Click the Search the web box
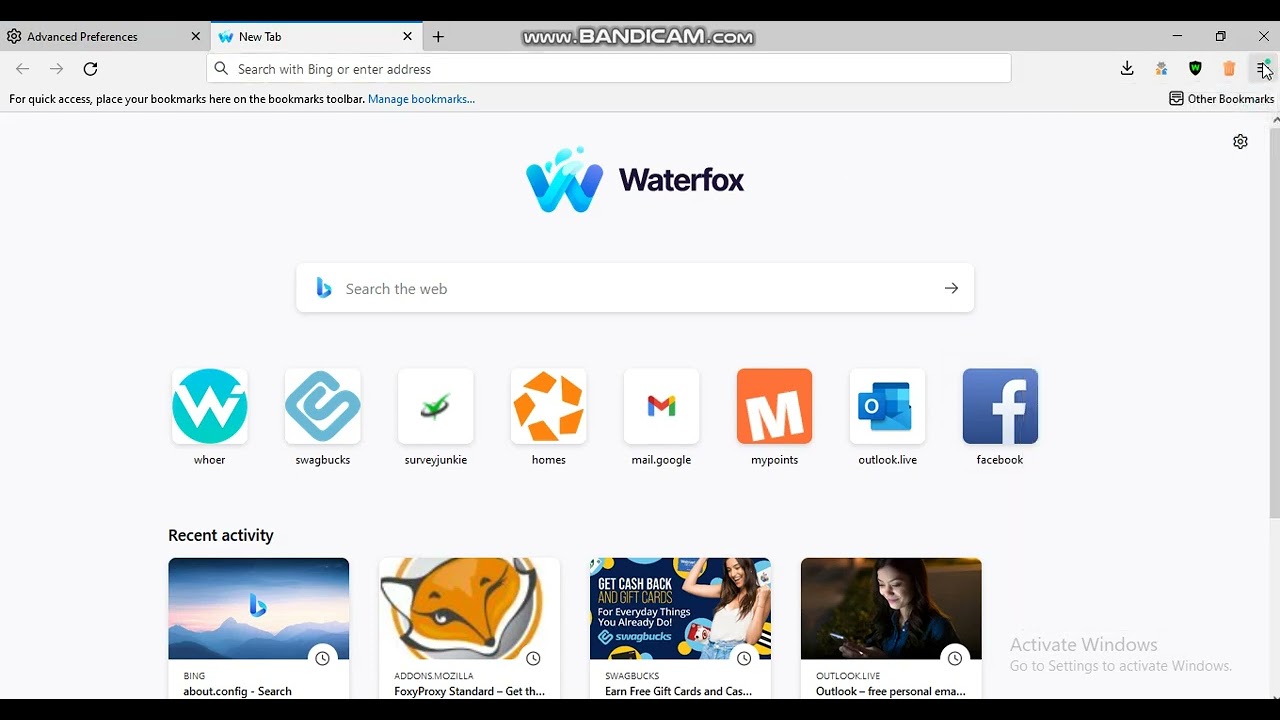The width and height of the screenshot is (1280, 720). [635, 288]
